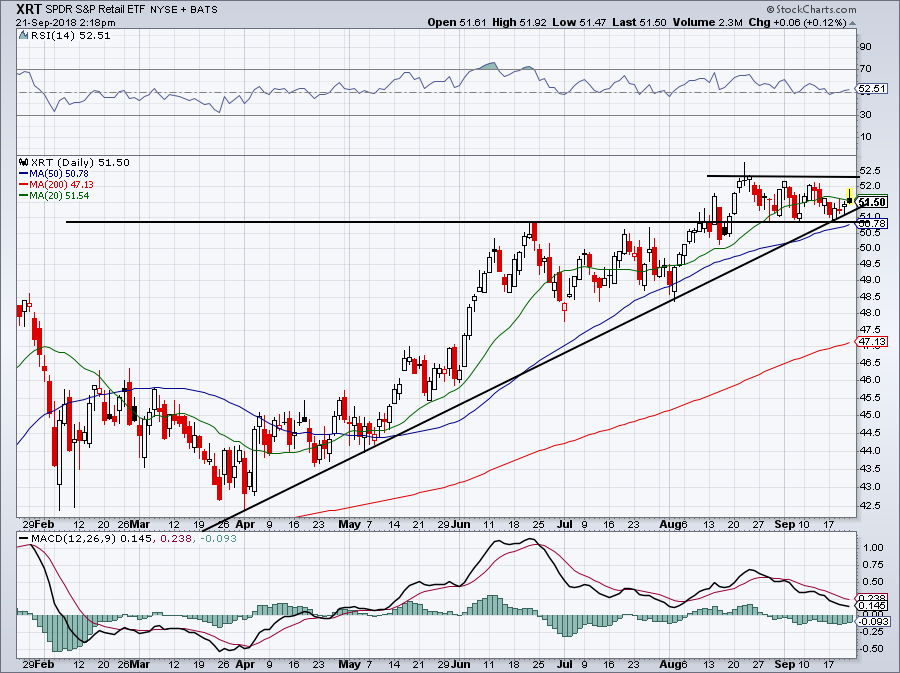Click the 52.51 value tag on RSI axis
The width and height of the screenshot is (900, 673).
click(x=872, y=89)
